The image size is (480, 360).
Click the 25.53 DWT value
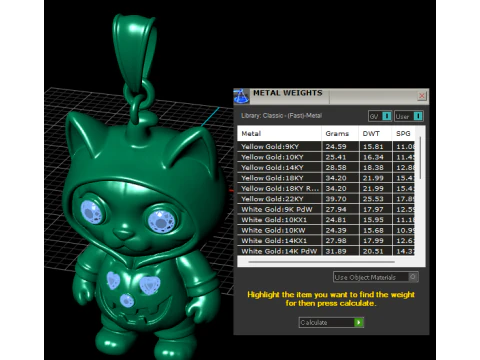pyautogui.click(x=373, y=199)
